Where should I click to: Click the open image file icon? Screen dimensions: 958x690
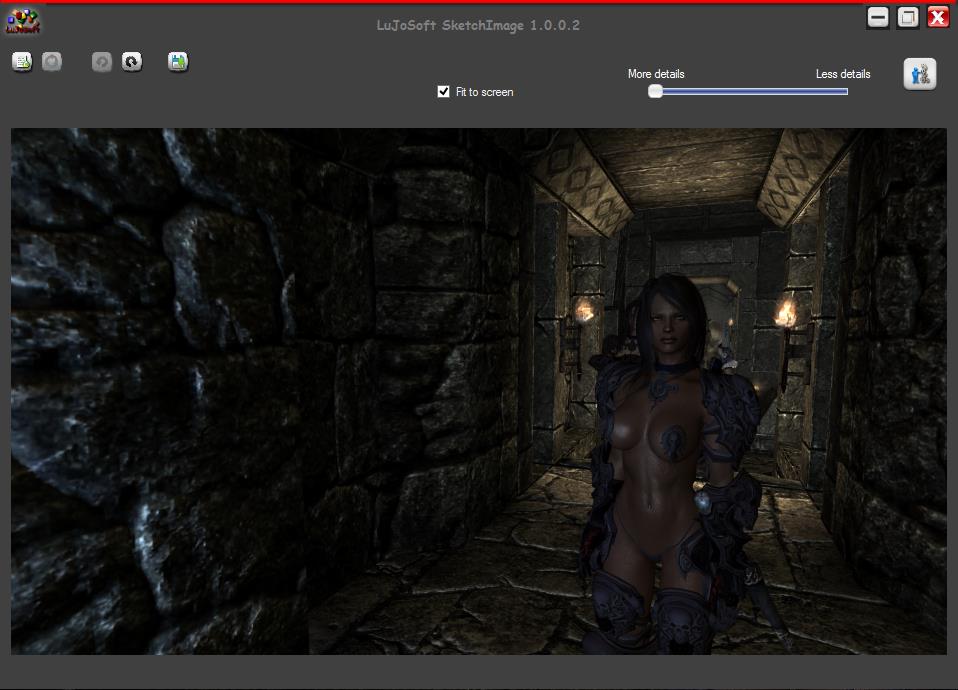tap(22, 62)
